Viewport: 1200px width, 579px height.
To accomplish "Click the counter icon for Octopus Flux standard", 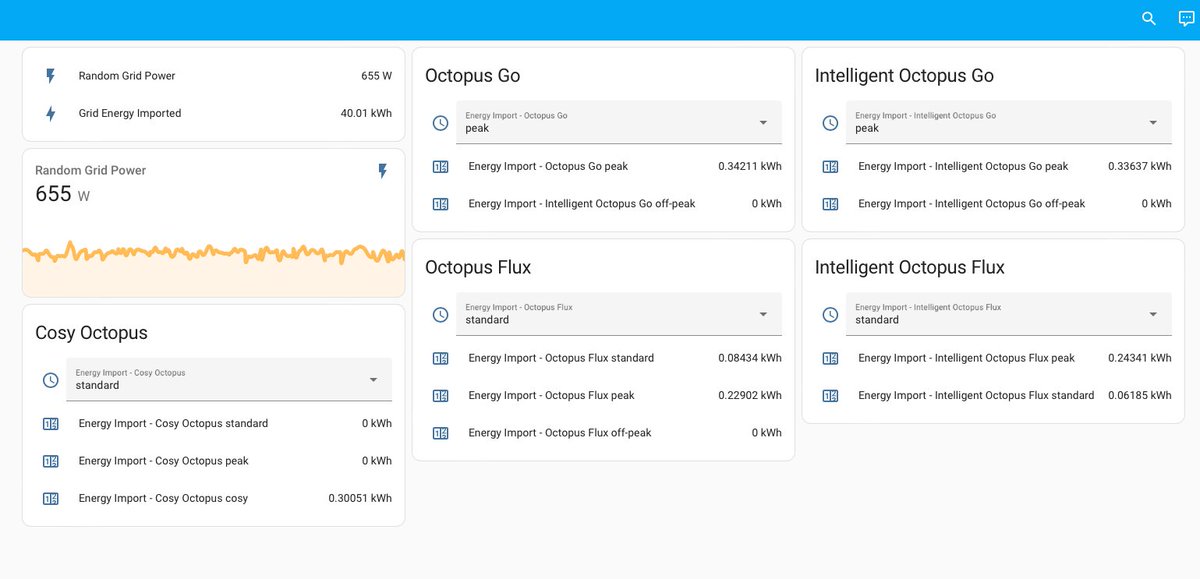I will click(x=441, y=358).
